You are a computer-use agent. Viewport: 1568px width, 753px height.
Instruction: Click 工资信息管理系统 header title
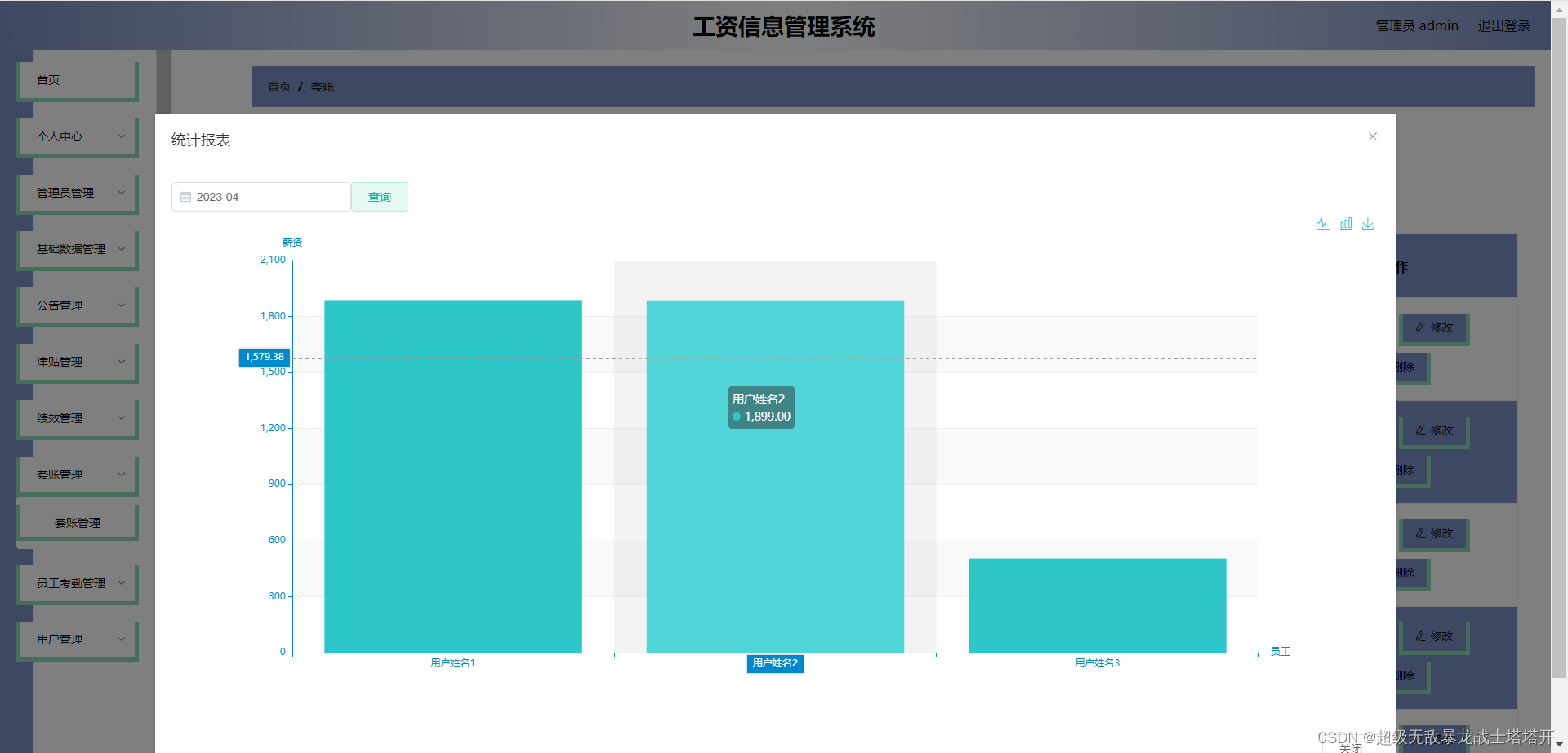(784, 27)
